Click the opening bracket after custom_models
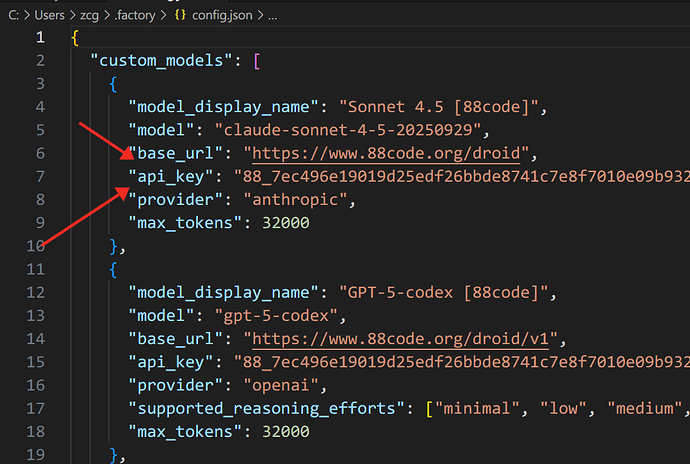 [x=257, y=61]
